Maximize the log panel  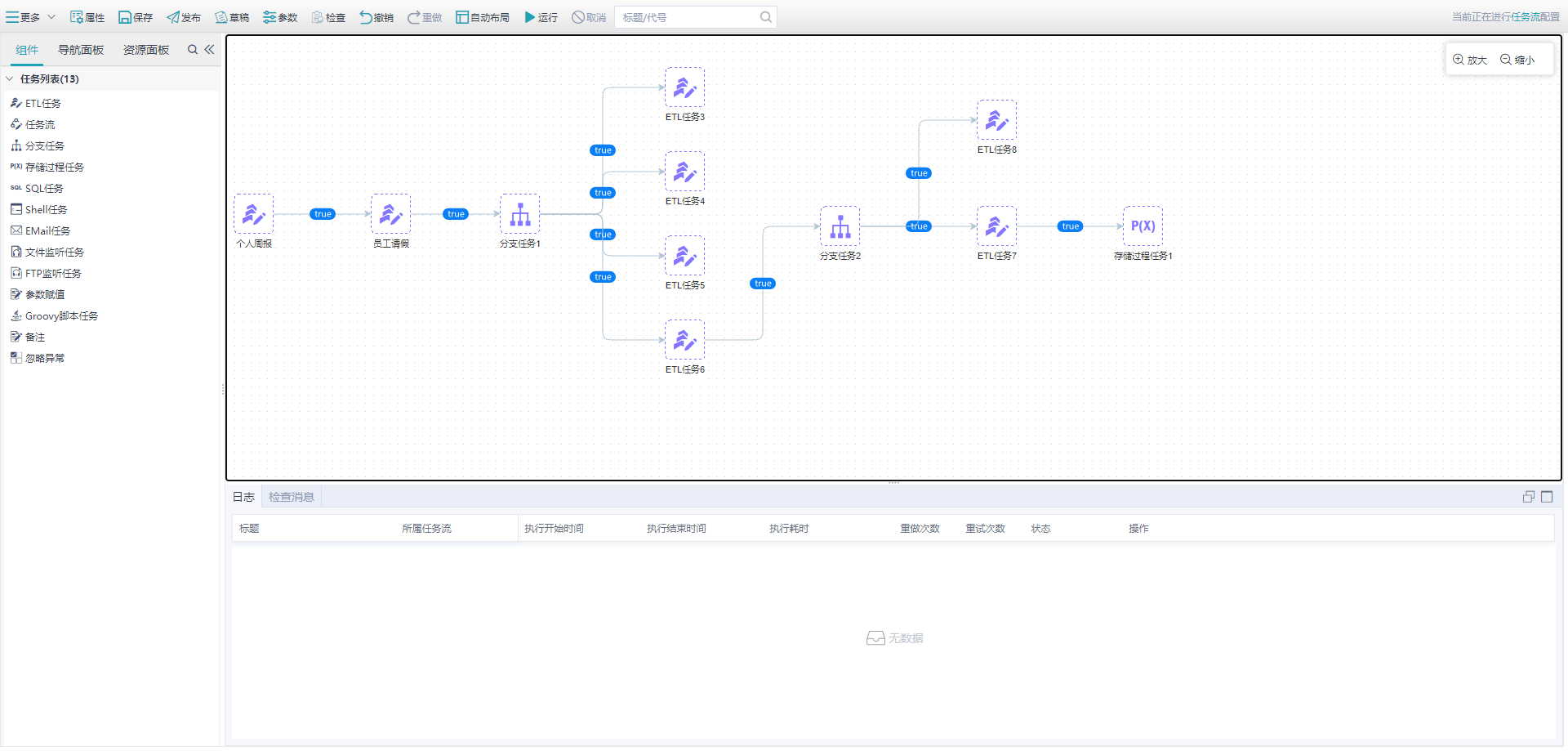click(x=1547, y=497)
